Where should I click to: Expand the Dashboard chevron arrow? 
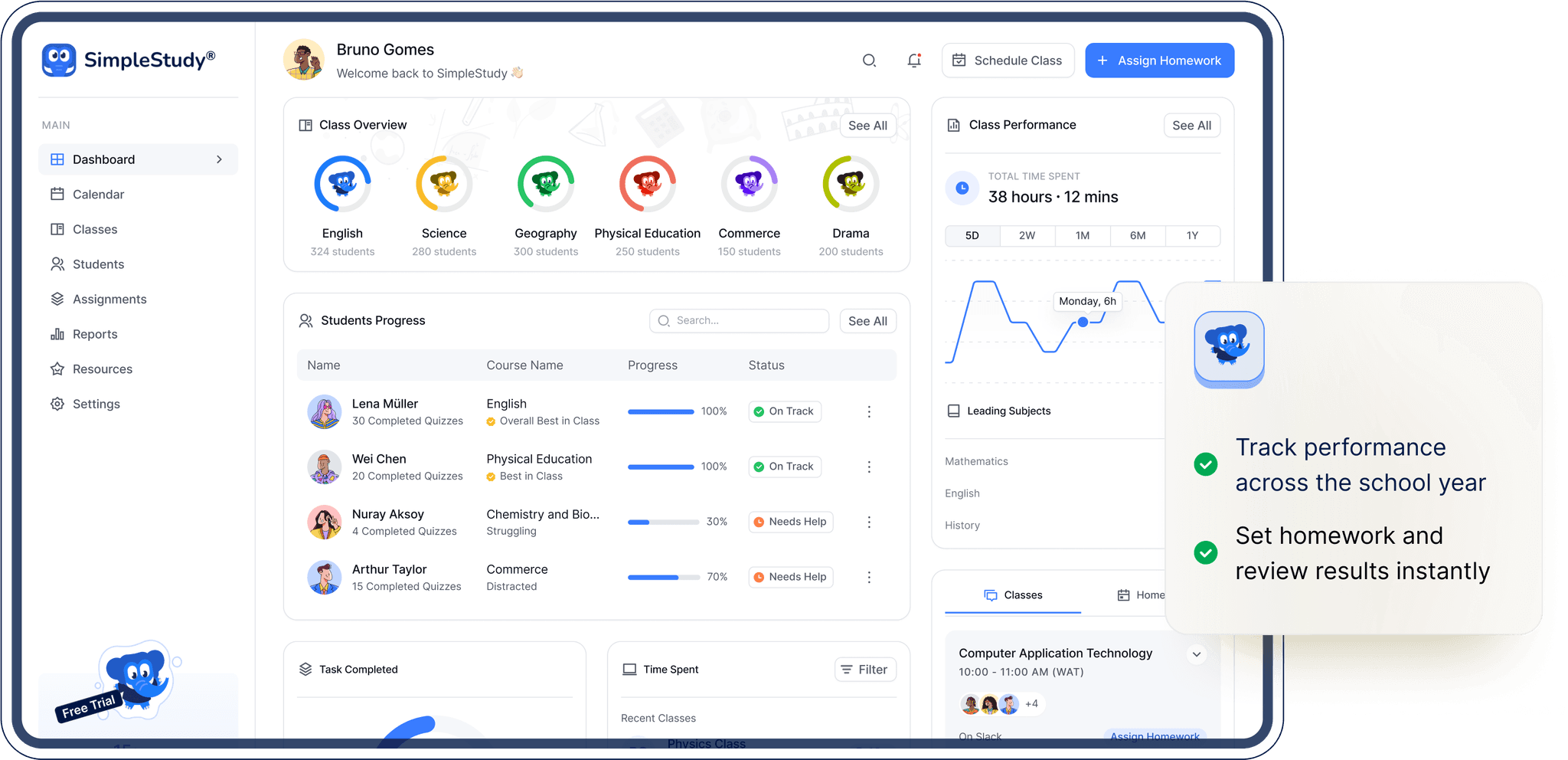coord(219,159)
